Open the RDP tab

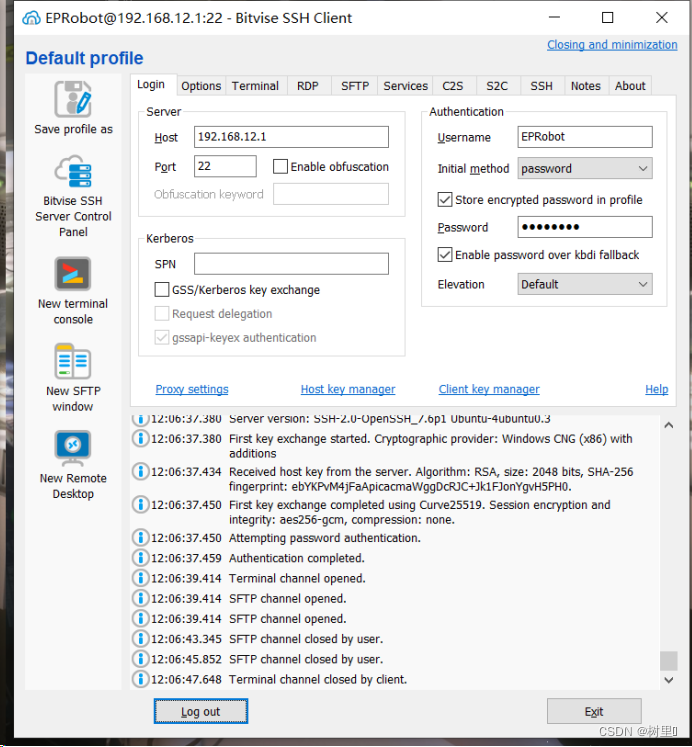pos(308,86)
